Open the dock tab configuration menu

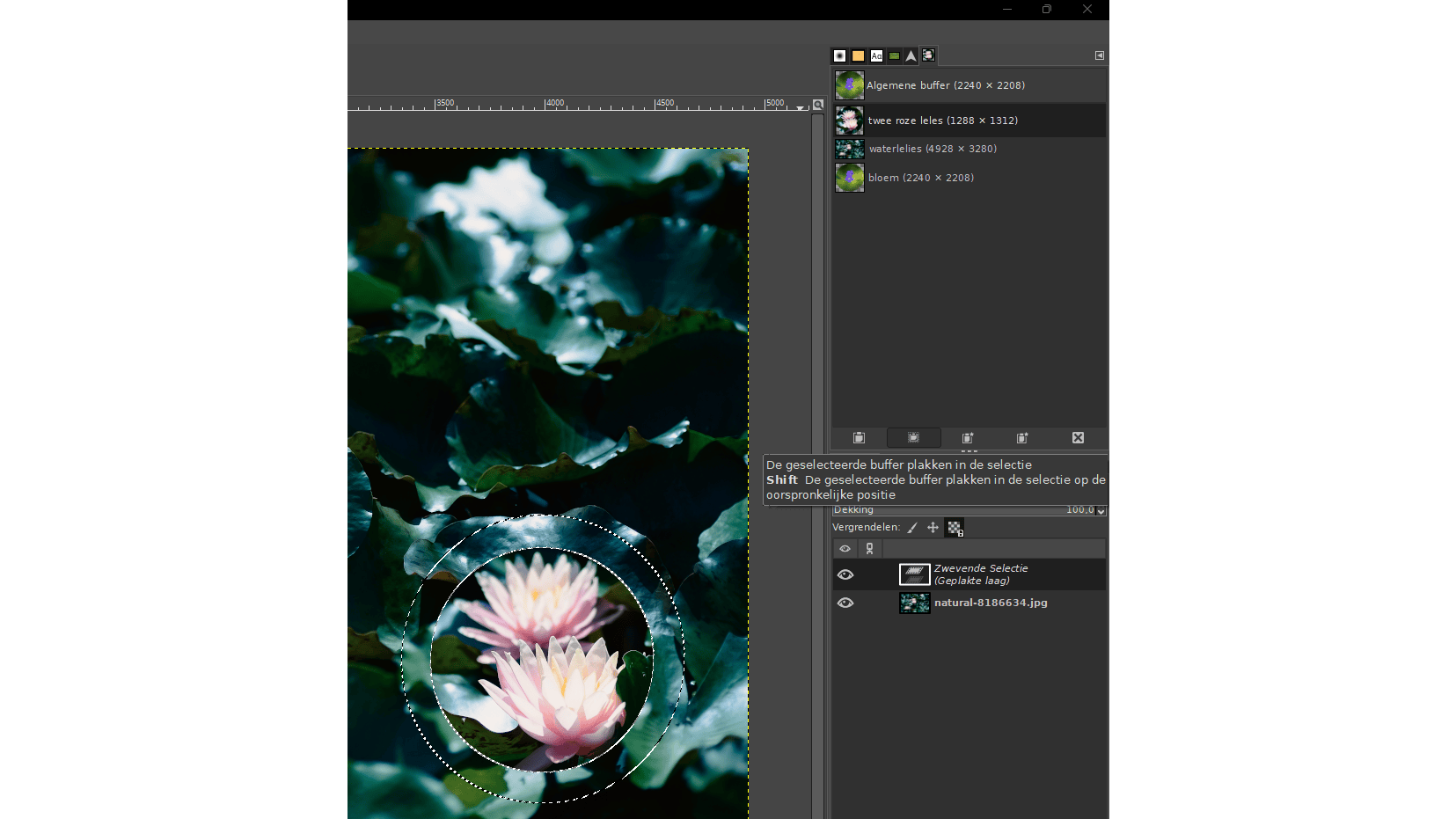tap(1099, 55)
